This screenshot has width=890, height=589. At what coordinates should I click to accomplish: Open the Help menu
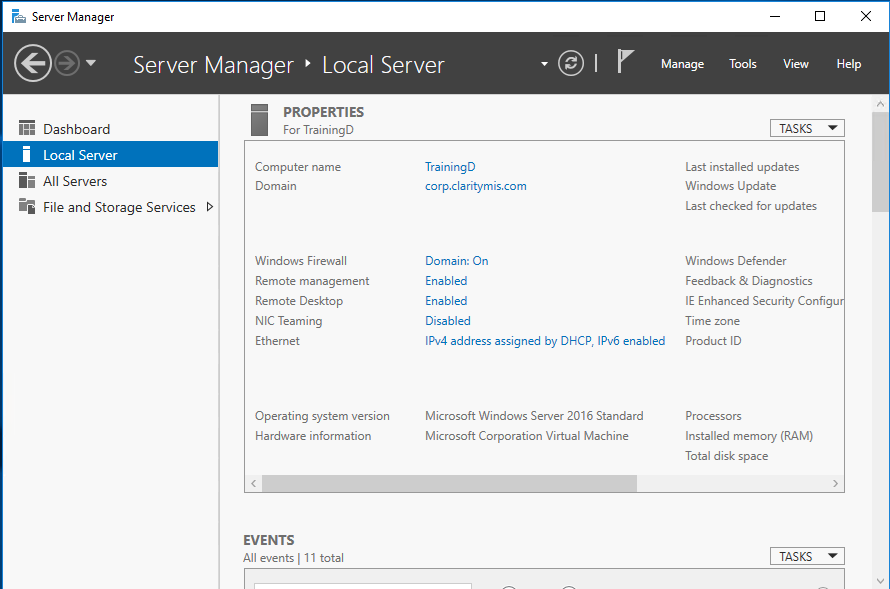849,64
